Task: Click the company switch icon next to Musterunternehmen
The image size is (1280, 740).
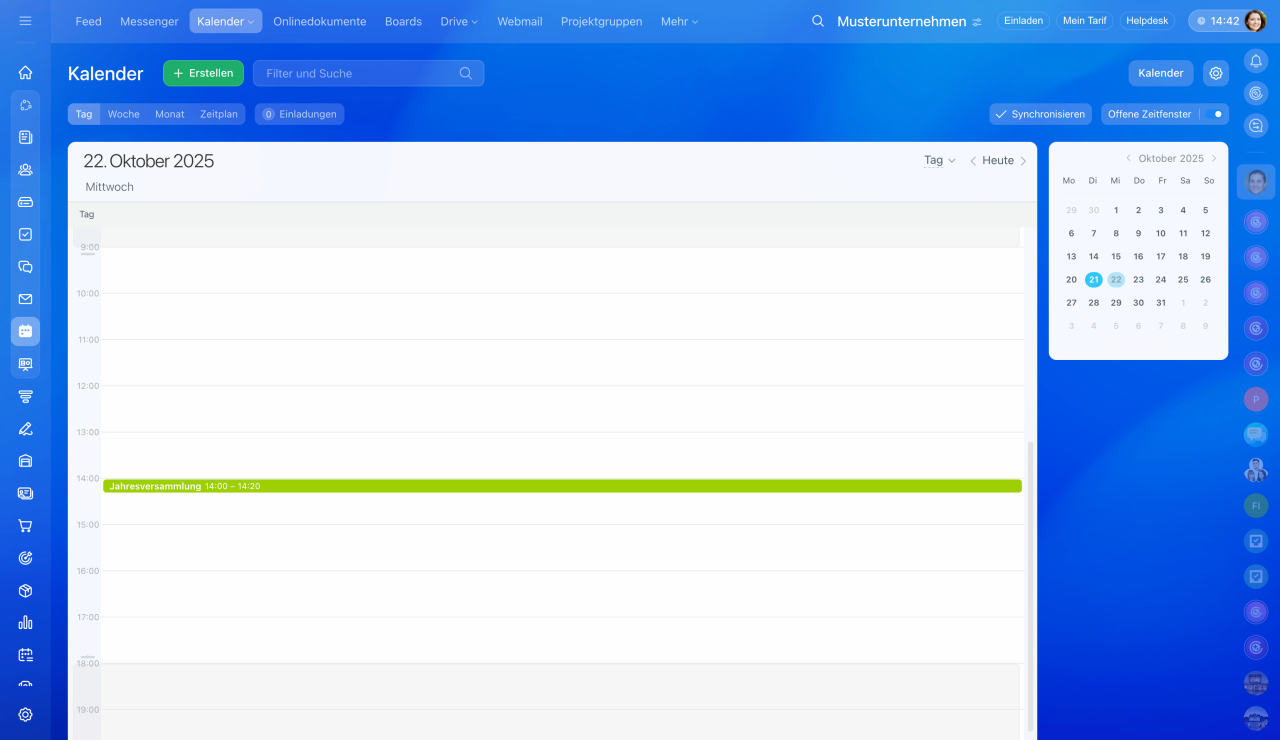Action: (x=977, y=22)
